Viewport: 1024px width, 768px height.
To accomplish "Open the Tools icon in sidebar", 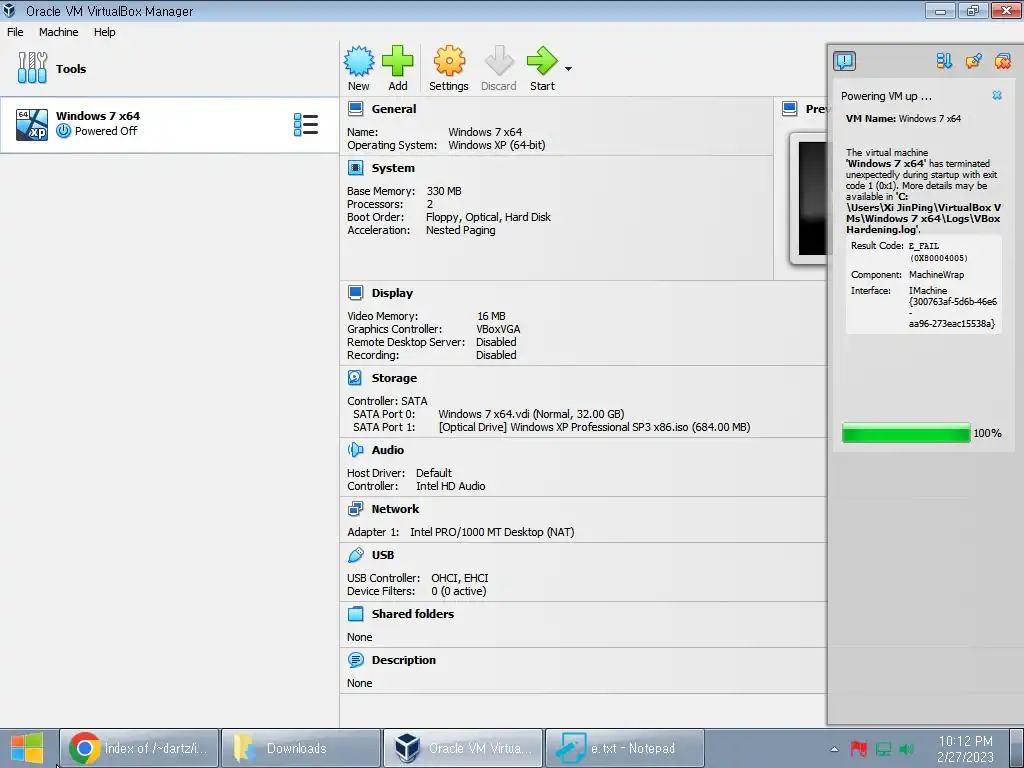I will [x=32, y=68].
